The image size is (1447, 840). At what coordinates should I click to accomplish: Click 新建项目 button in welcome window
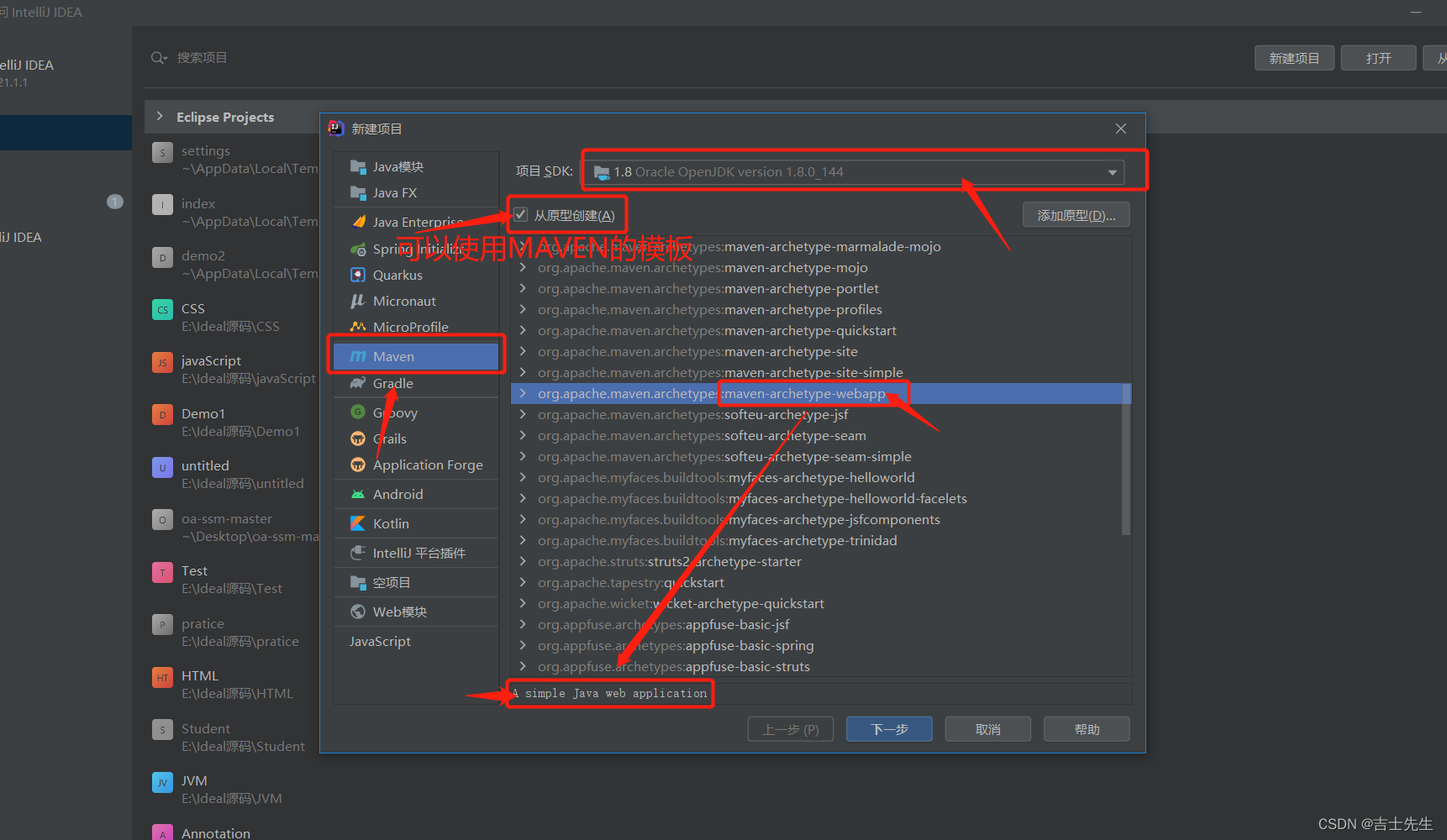pos(1294,58)
